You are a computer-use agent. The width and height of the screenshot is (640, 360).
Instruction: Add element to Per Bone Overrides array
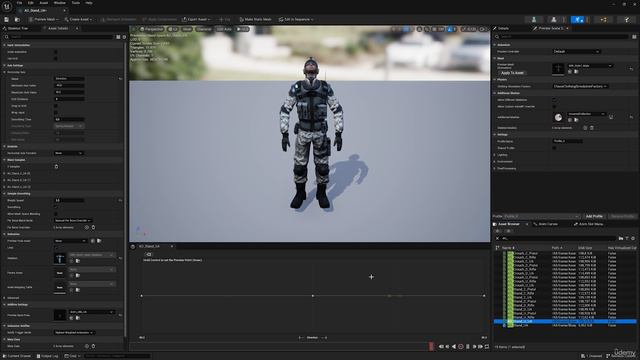tap(87, 227)
